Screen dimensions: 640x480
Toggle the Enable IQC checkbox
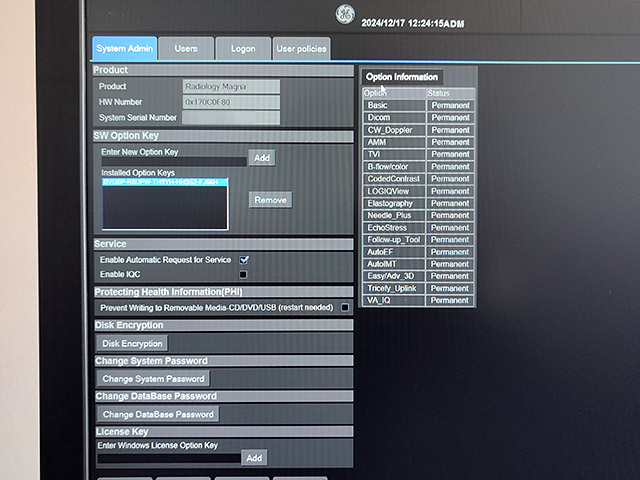pyautogui.click(x=243, y=274)
